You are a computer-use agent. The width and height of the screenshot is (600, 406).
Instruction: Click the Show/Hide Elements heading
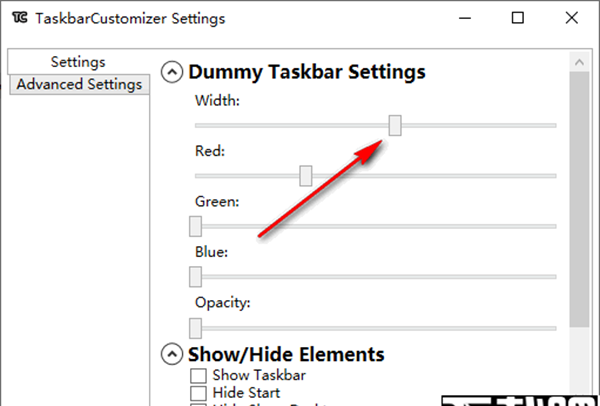[286, 354]
